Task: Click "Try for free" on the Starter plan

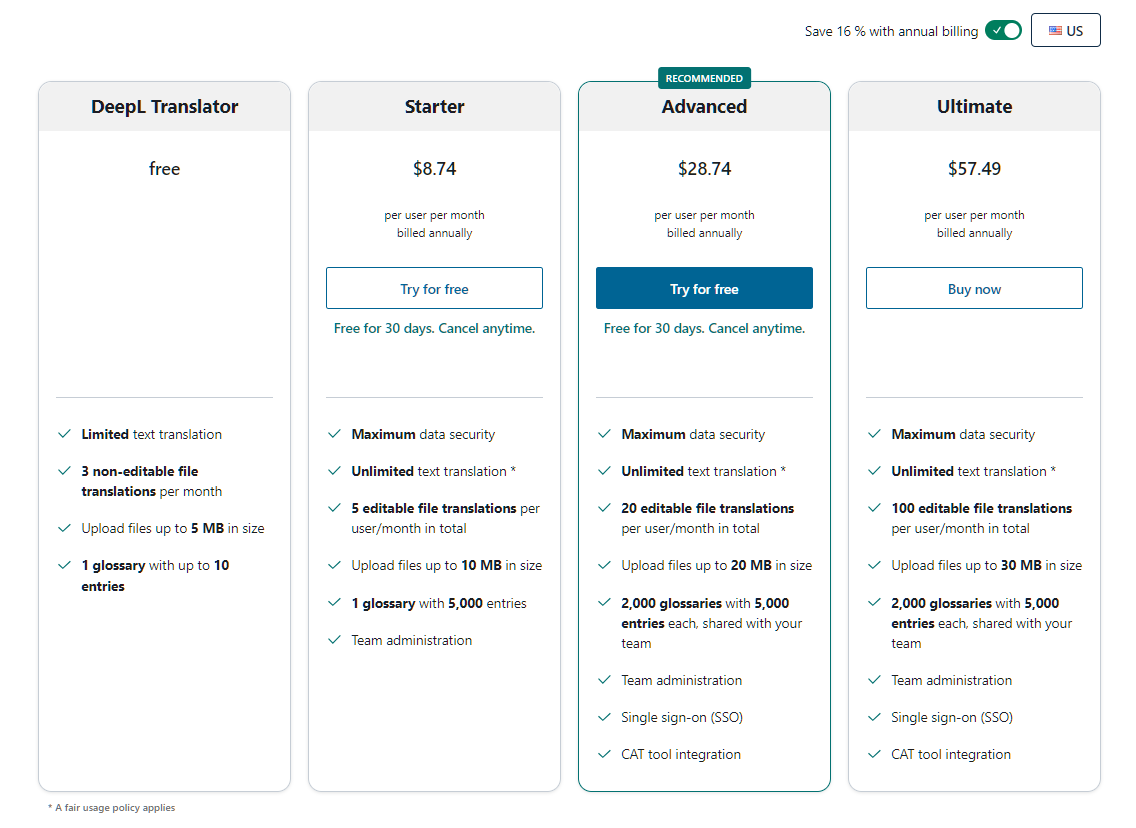Action: (434, 288)
